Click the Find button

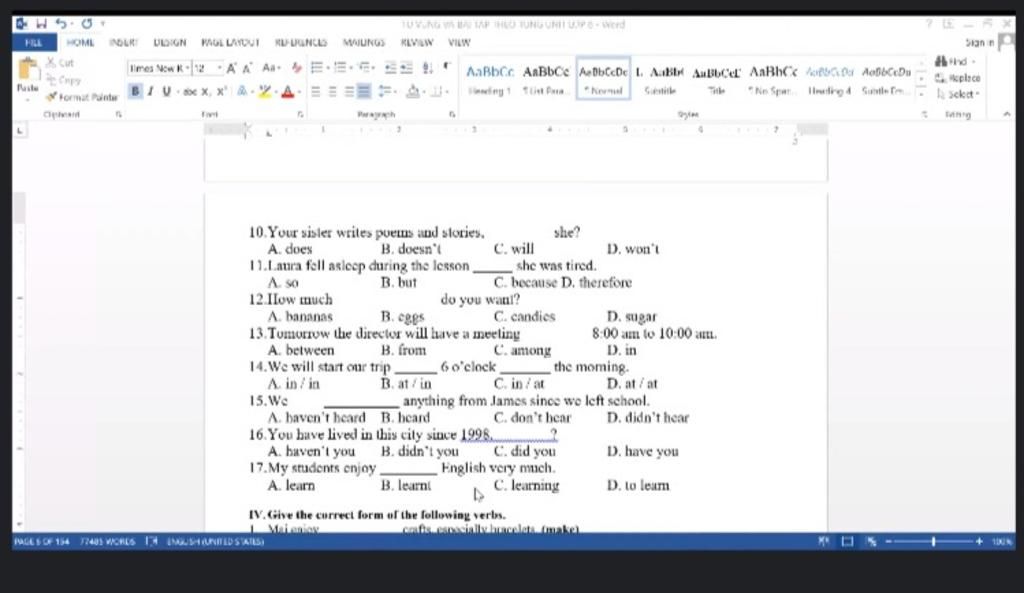point(955,61)
